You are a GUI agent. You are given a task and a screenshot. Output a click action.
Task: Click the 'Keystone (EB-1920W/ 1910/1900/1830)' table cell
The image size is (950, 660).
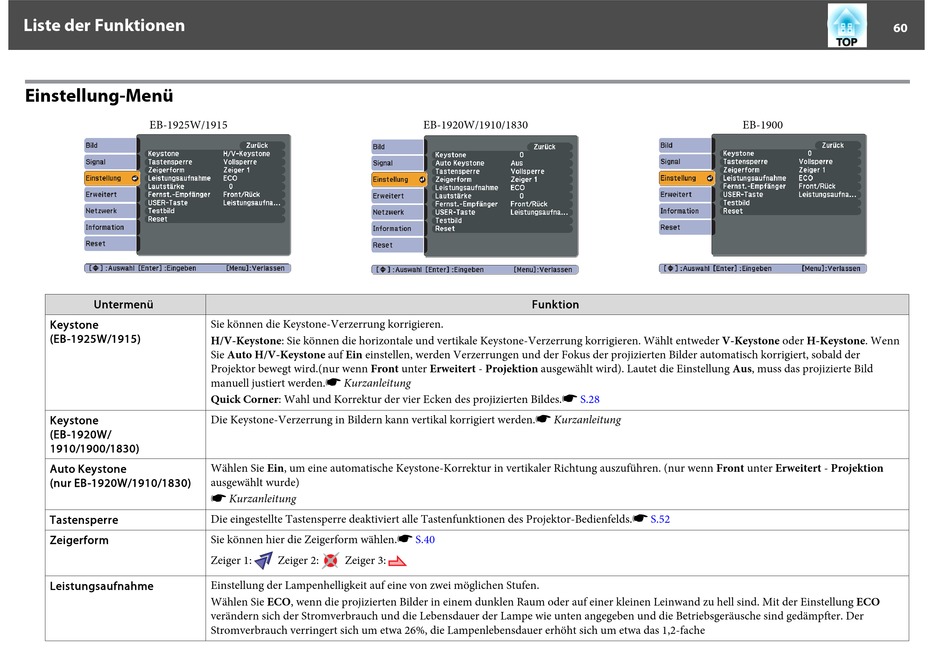coord(125,435)
